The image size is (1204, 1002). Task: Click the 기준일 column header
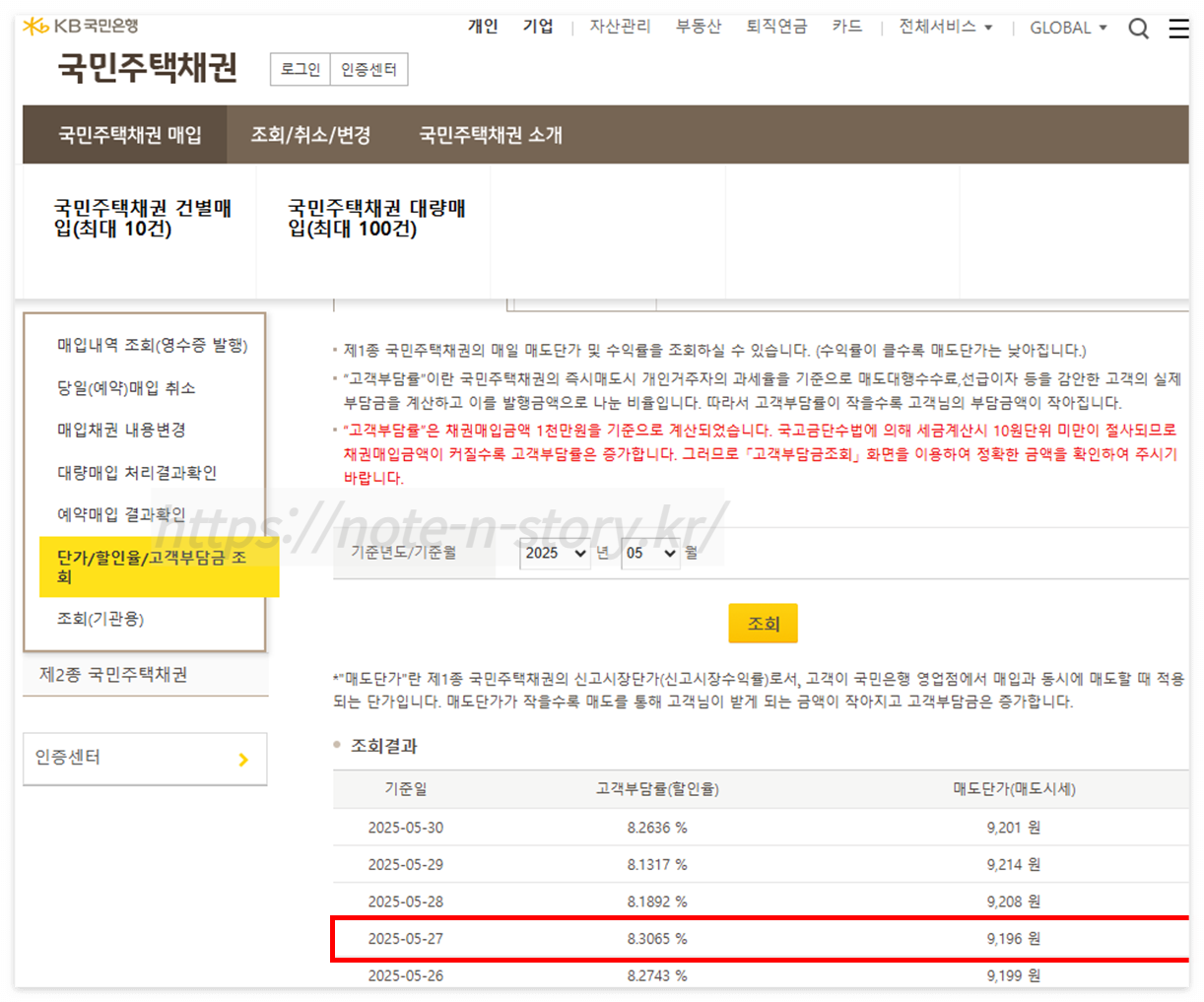tap(405, 789)
